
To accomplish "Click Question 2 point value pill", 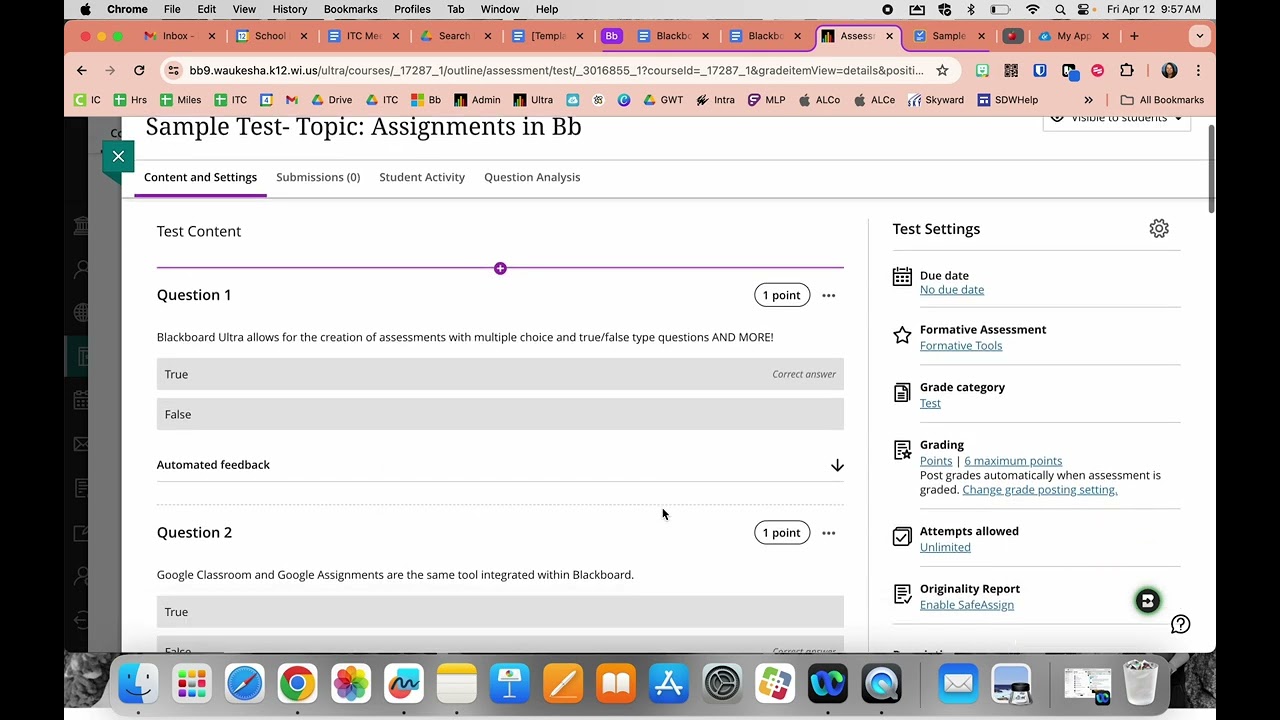I will [x=781, y=533].
